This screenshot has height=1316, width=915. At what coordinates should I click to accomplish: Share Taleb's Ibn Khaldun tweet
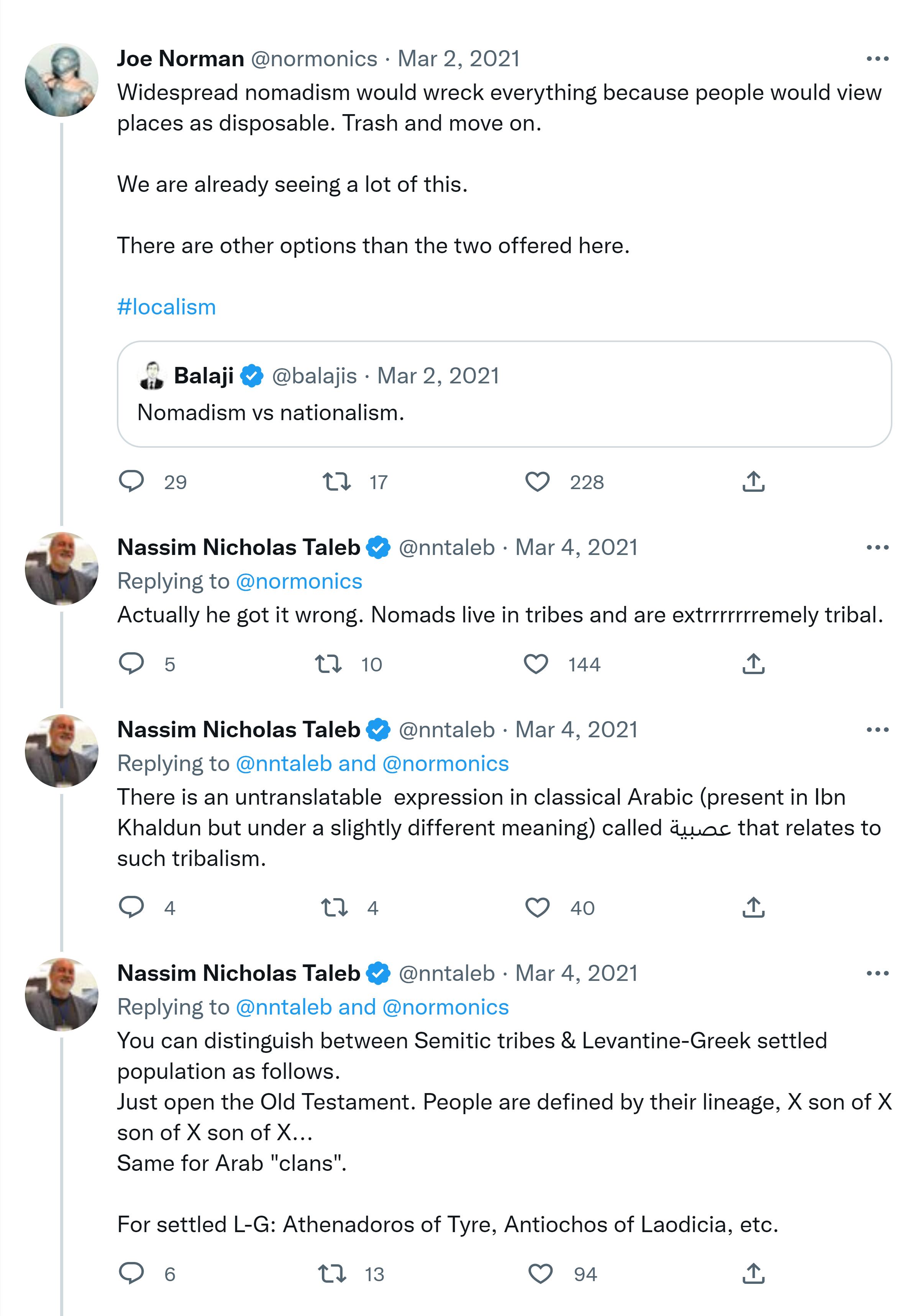tap(753, 907)
